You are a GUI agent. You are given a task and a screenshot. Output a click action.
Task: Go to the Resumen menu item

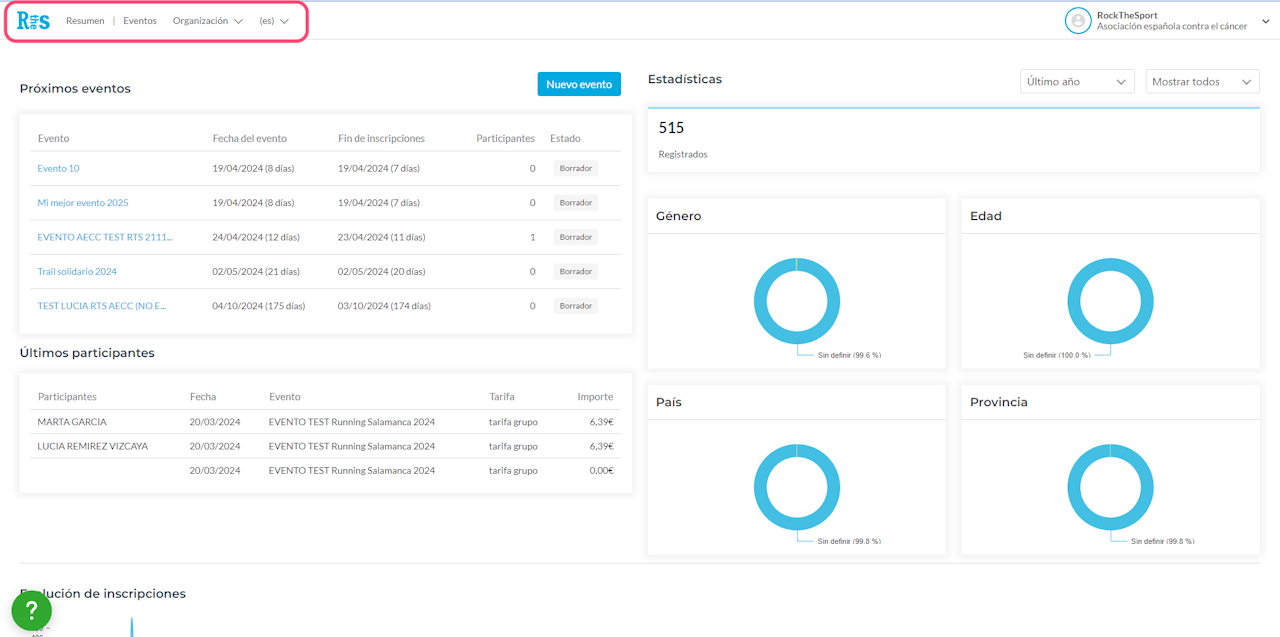pyautogui.click(x=85, y=21)
